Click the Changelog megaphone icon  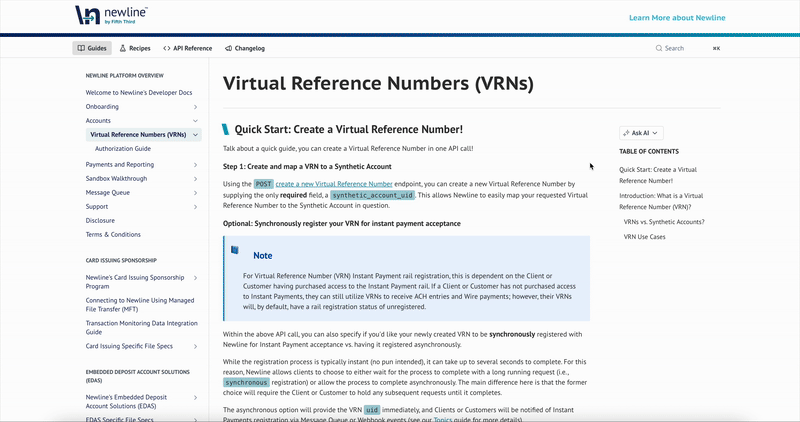point(230,48)
